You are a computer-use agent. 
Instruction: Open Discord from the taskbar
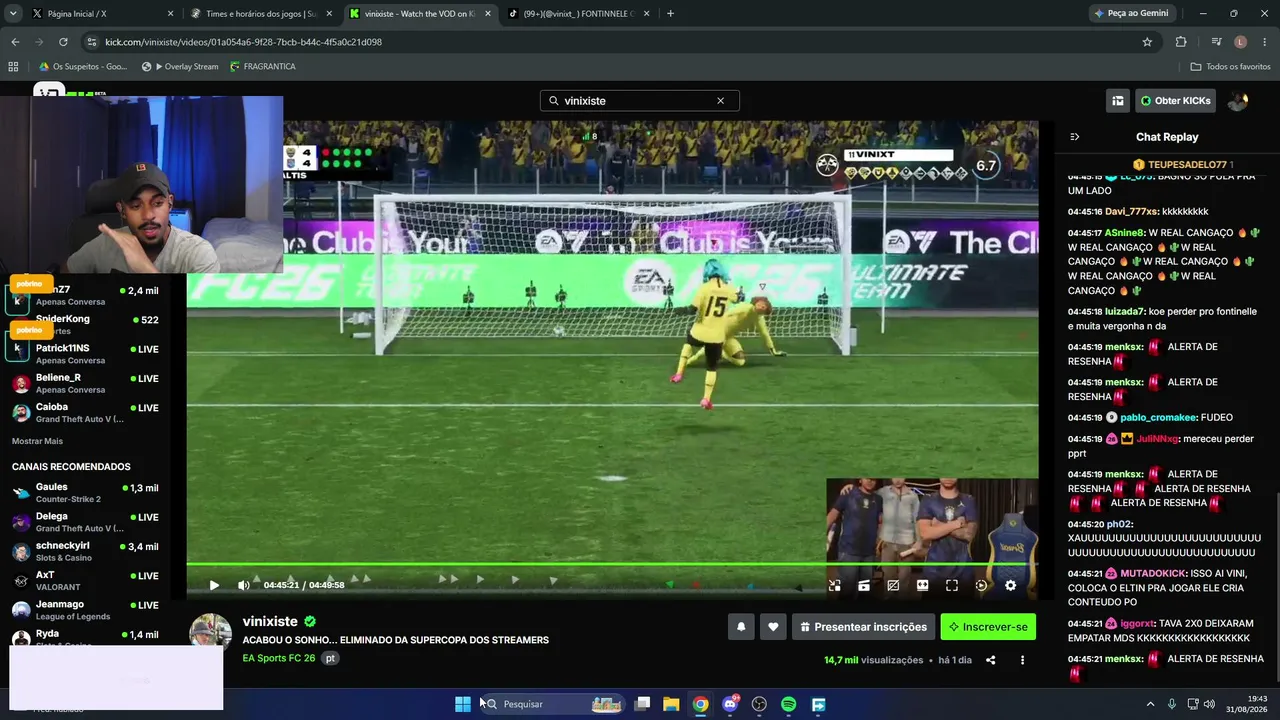pos(730,704)
